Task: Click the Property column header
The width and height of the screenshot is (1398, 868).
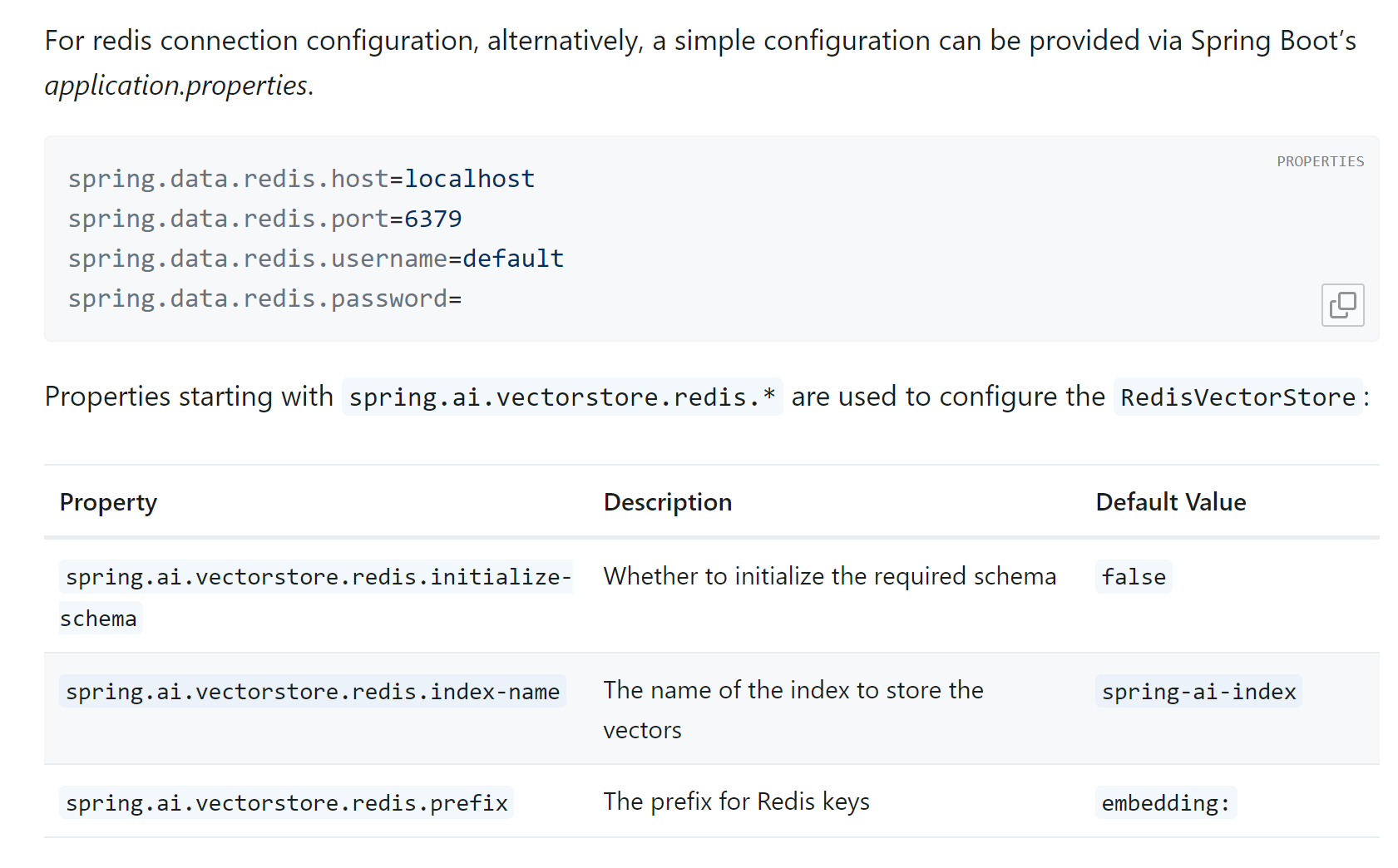Action: pyautogui.click(x=108, y=502)
